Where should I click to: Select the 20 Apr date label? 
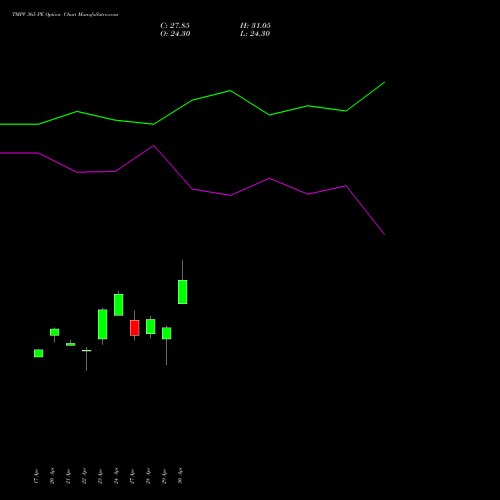[52, 476]
